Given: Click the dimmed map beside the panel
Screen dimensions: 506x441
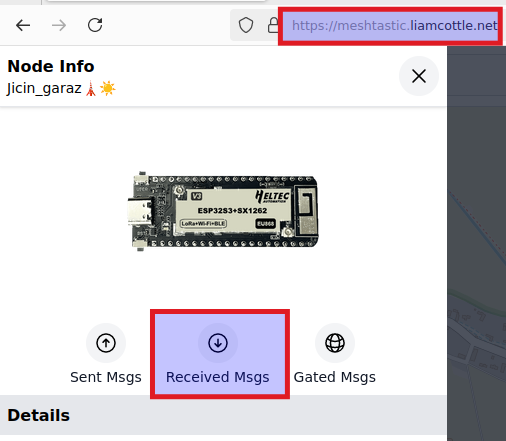Looking at the screenshot, I should click(x=476, y=243).
